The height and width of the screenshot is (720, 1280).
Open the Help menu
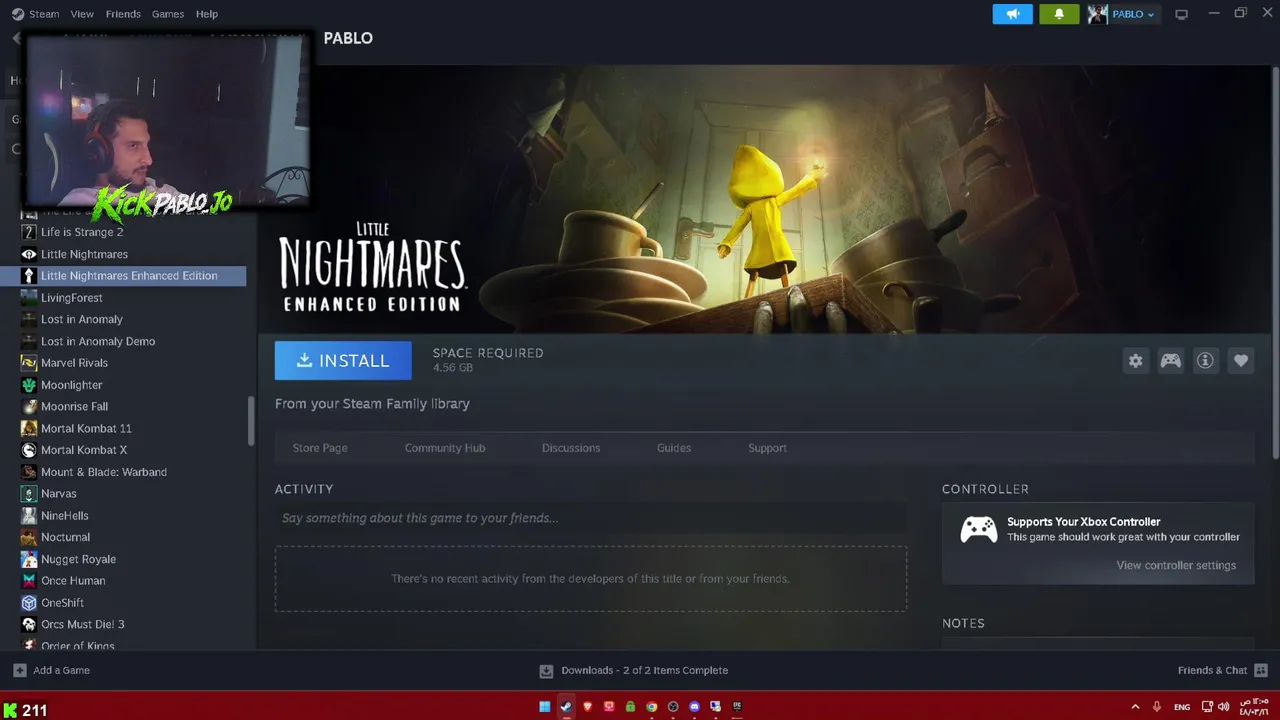click(207, 14)
